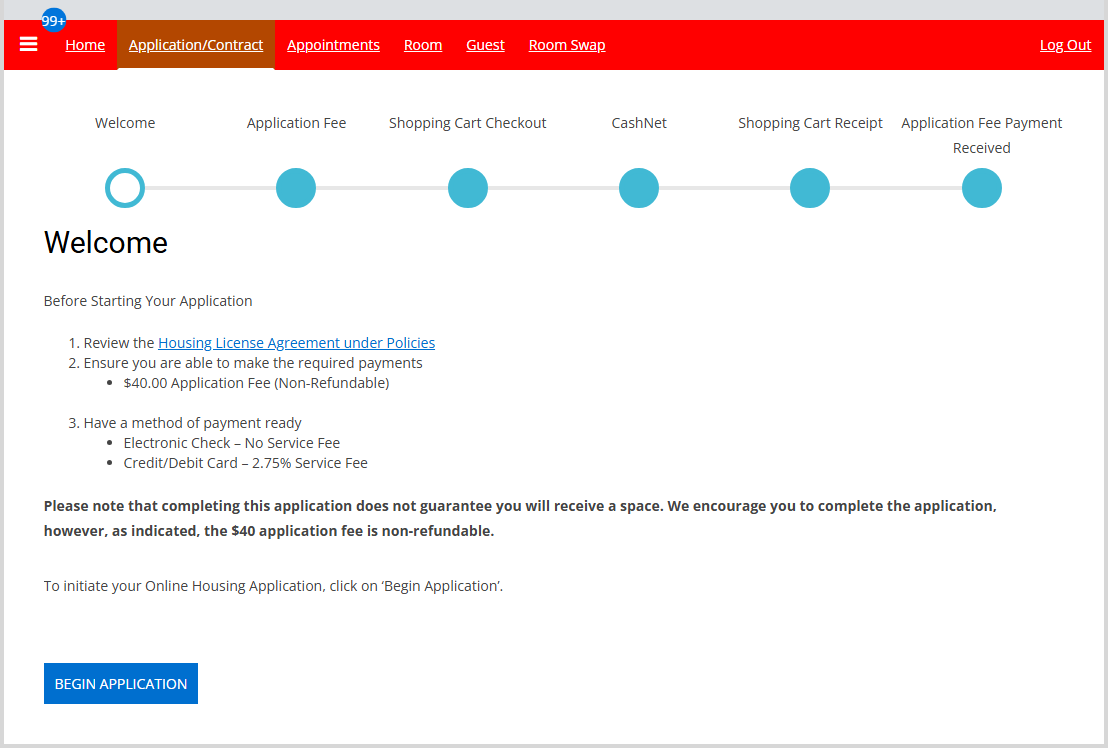Select the Welcome step circle
The height and width of the screenshot is (748, 1108).
click(x=125, y=188)
